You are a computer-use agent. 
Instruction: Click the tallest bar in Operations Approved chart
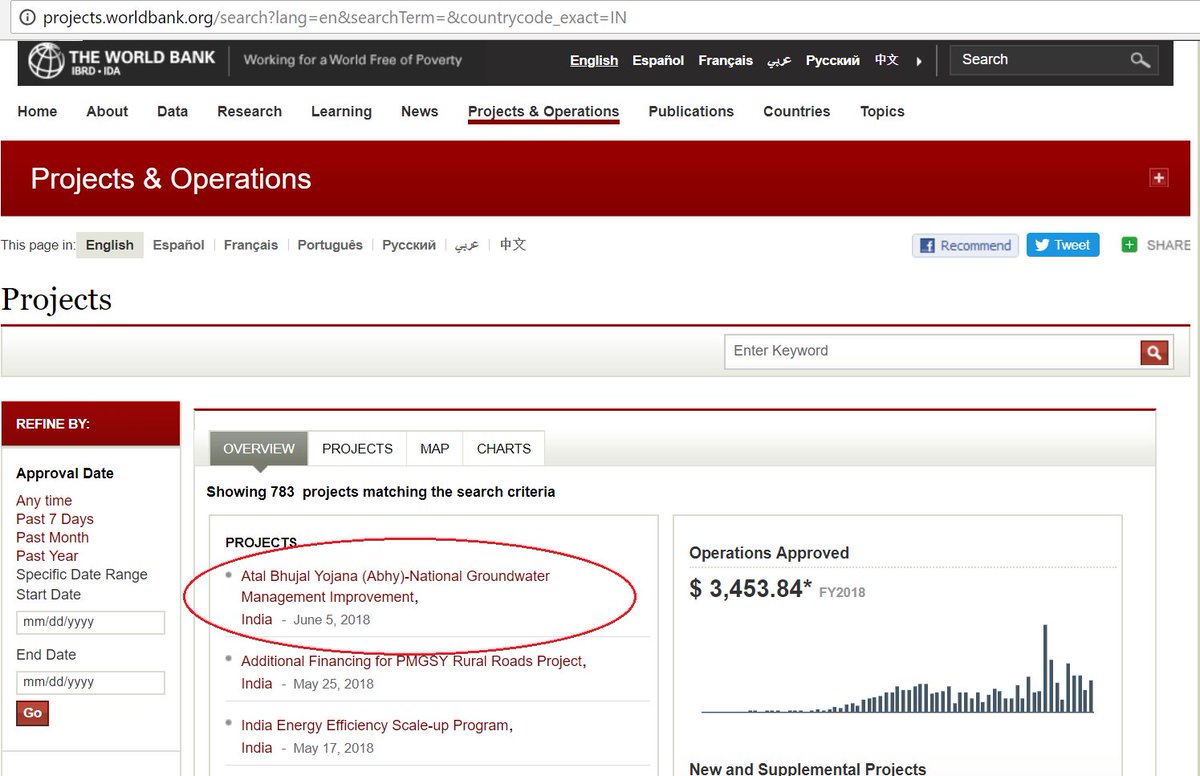[1045, 668]
